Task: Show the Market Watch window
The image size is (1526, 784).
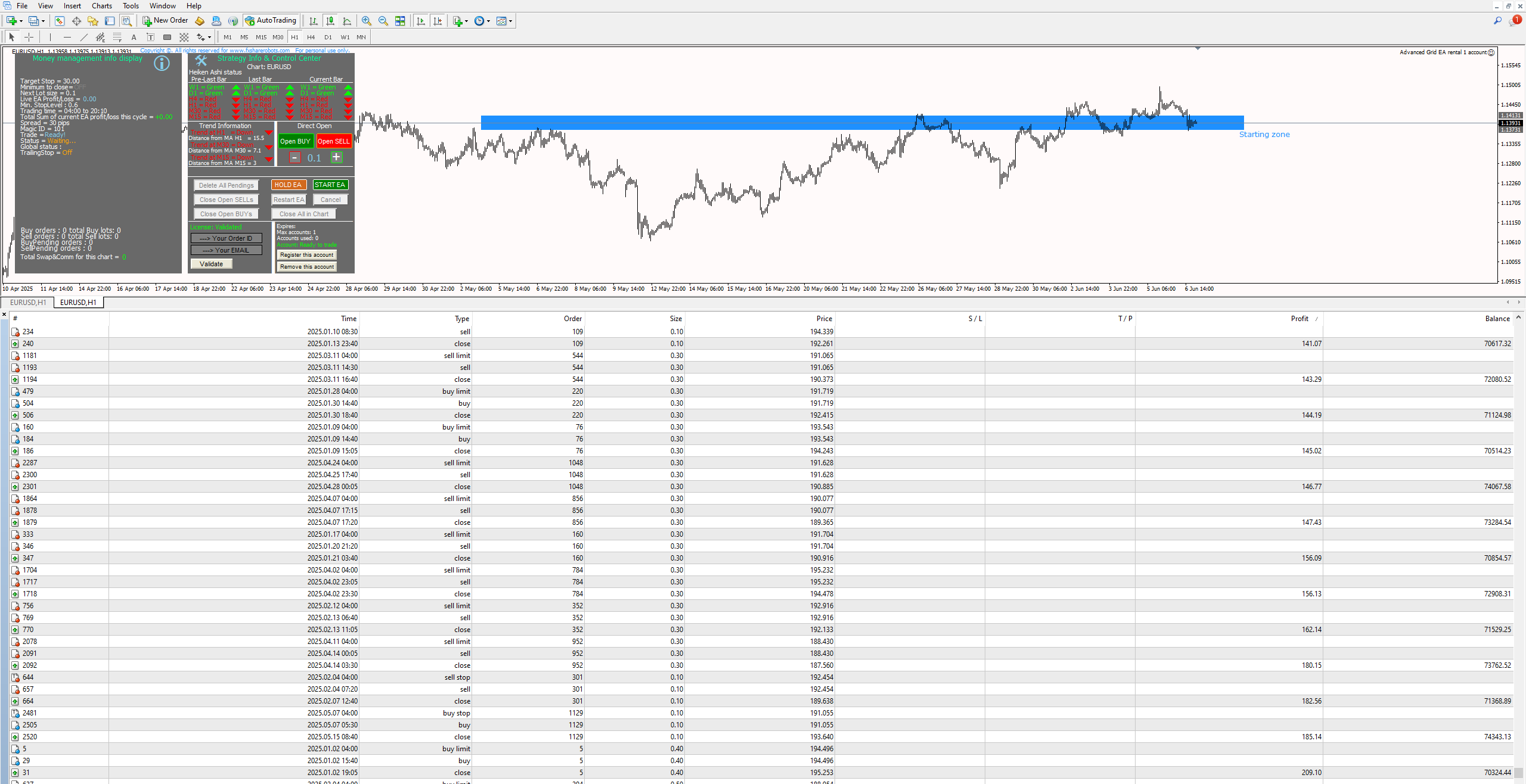Action: coord(60,21)
